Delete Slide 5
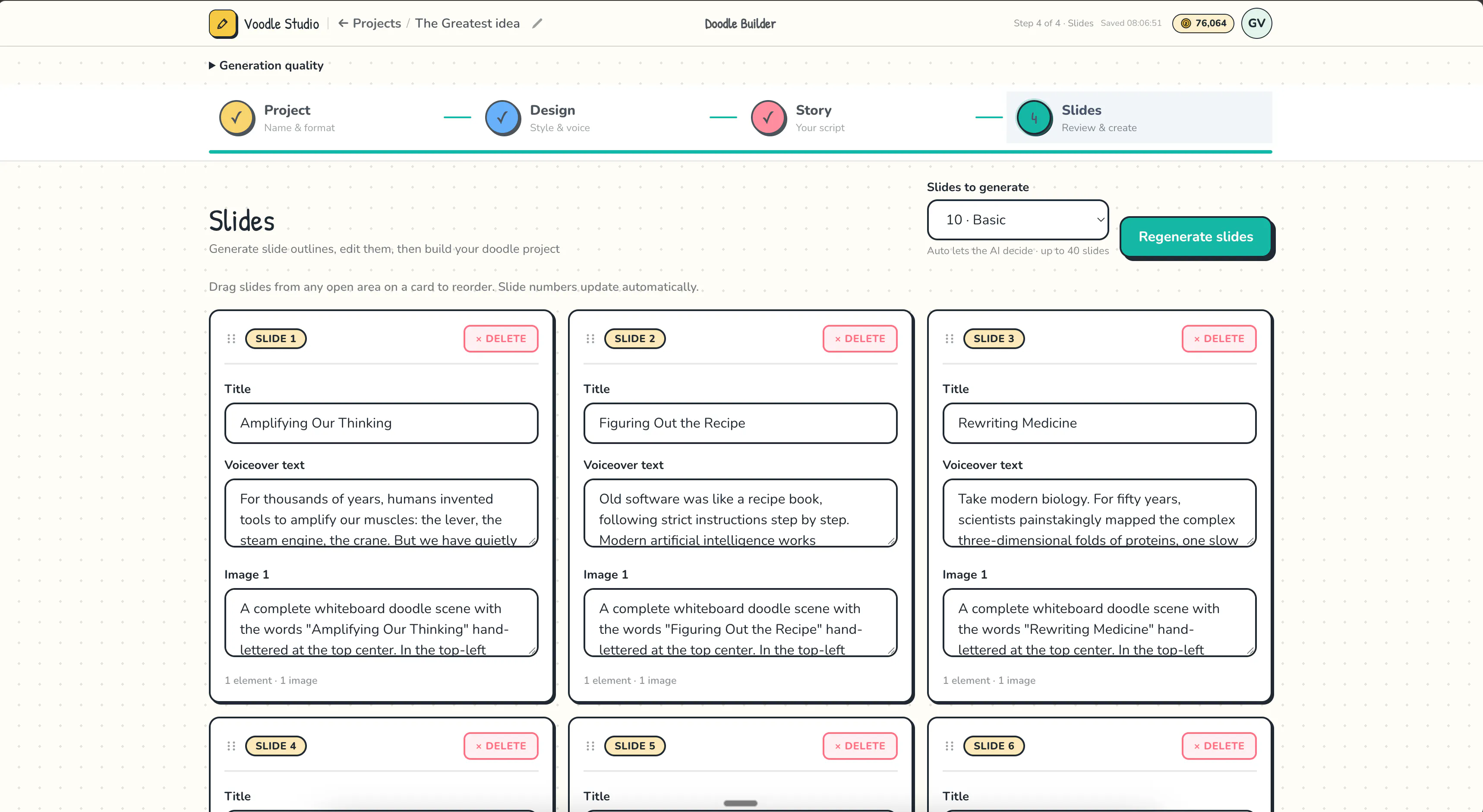The height and width of the screenshot is (812, 1483). [860, 746]
